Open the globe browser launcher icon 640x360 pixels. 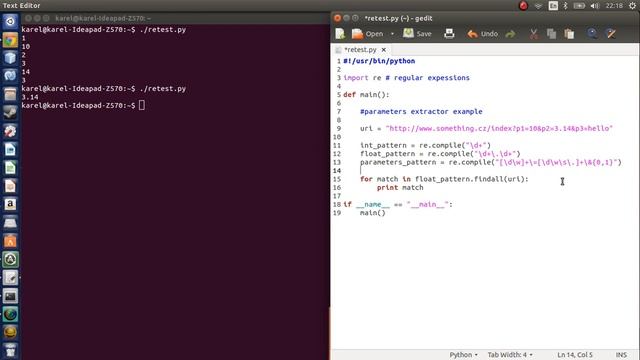point(10,314)
